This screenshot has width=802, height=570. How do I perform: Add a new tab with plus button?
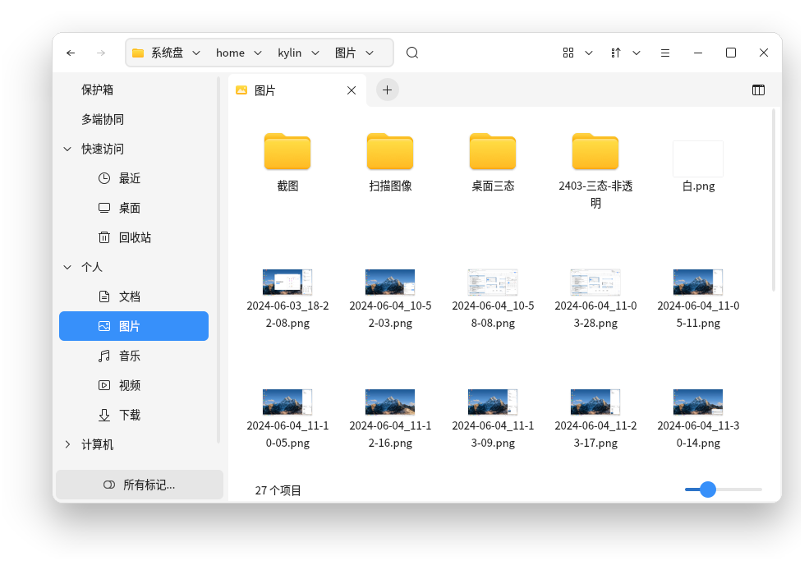[x=387, y=90]
